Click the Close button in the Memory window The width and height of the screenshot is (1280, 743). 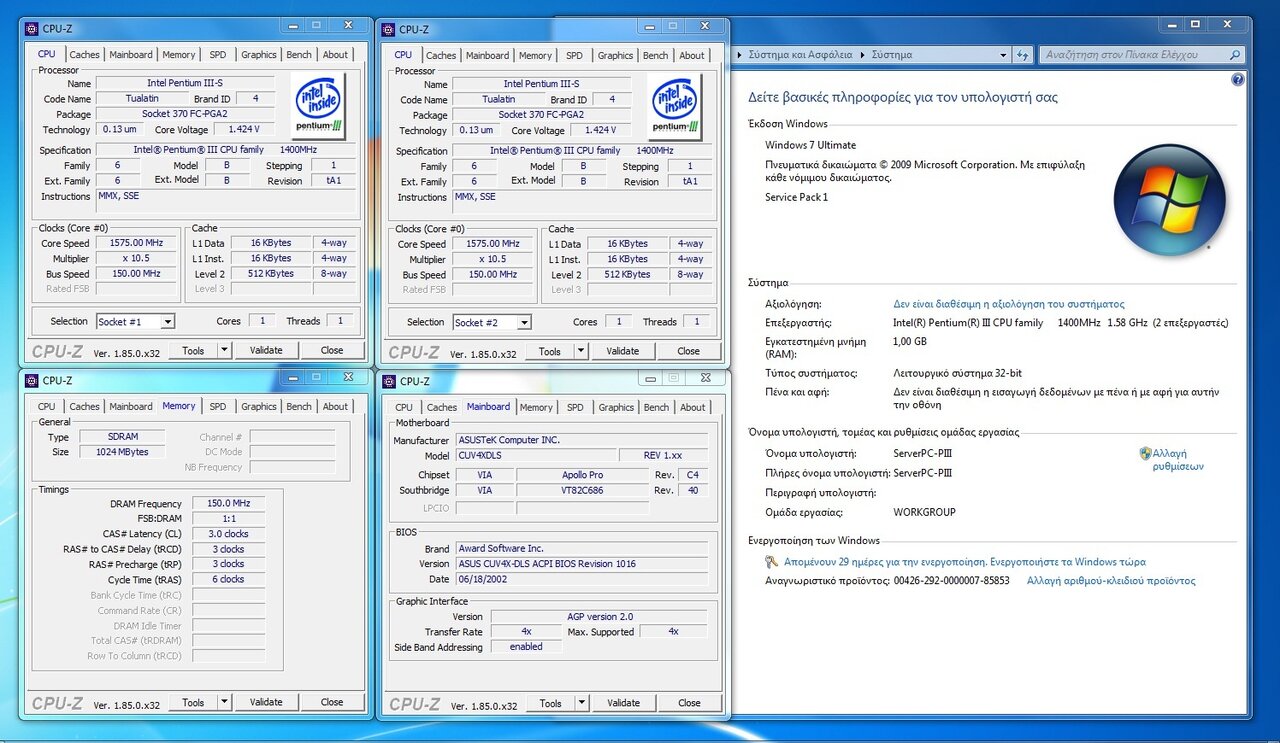[x=332, y=702]
